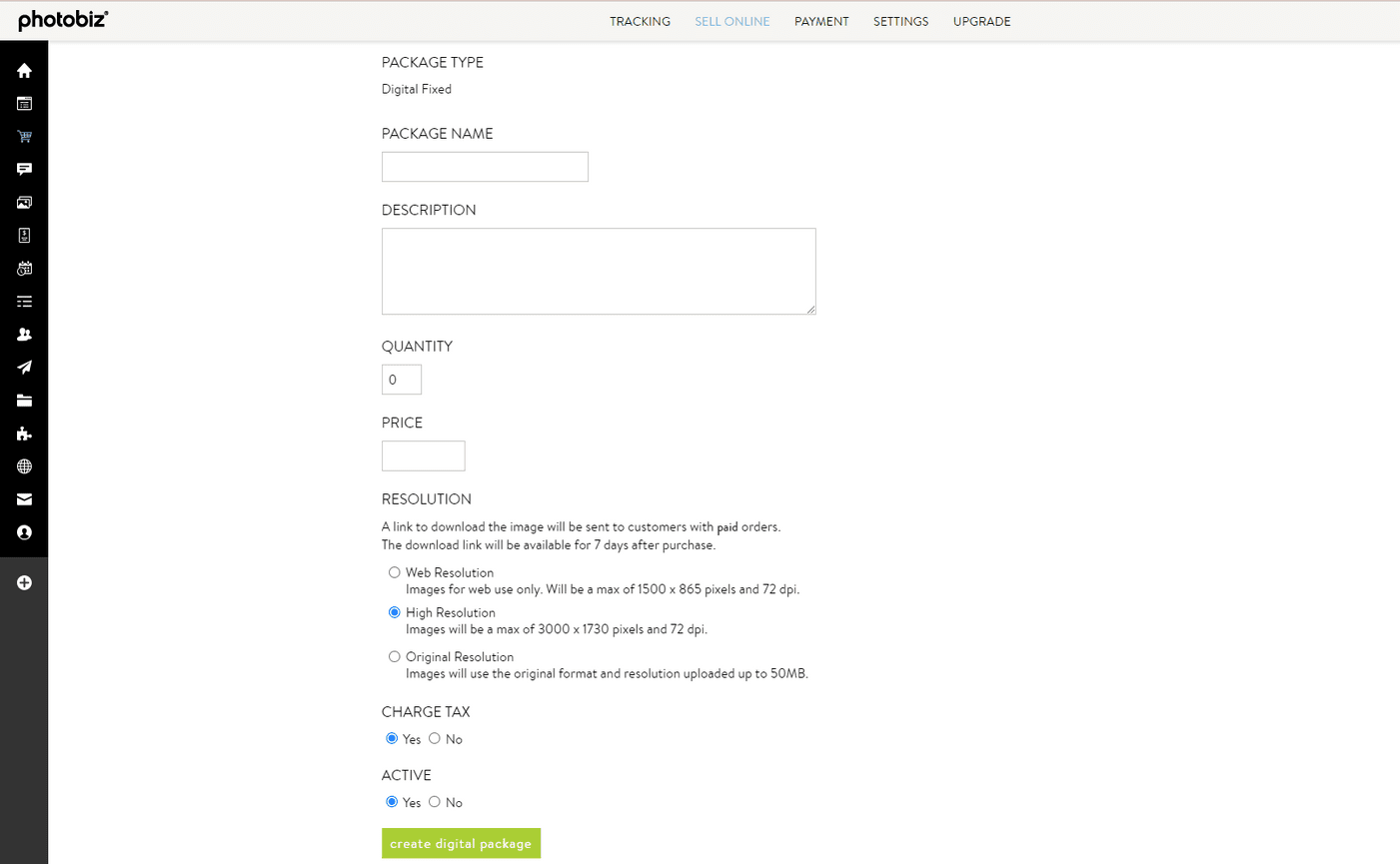1400x864 pixels.
Task: Open the Tracking menu item
Action: coord(640,21)
